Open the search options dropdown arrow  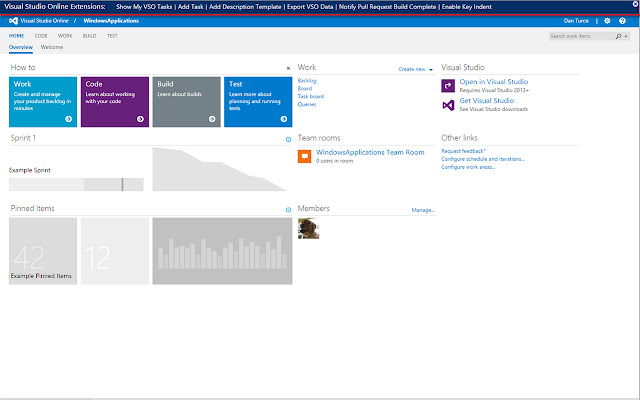626,36
